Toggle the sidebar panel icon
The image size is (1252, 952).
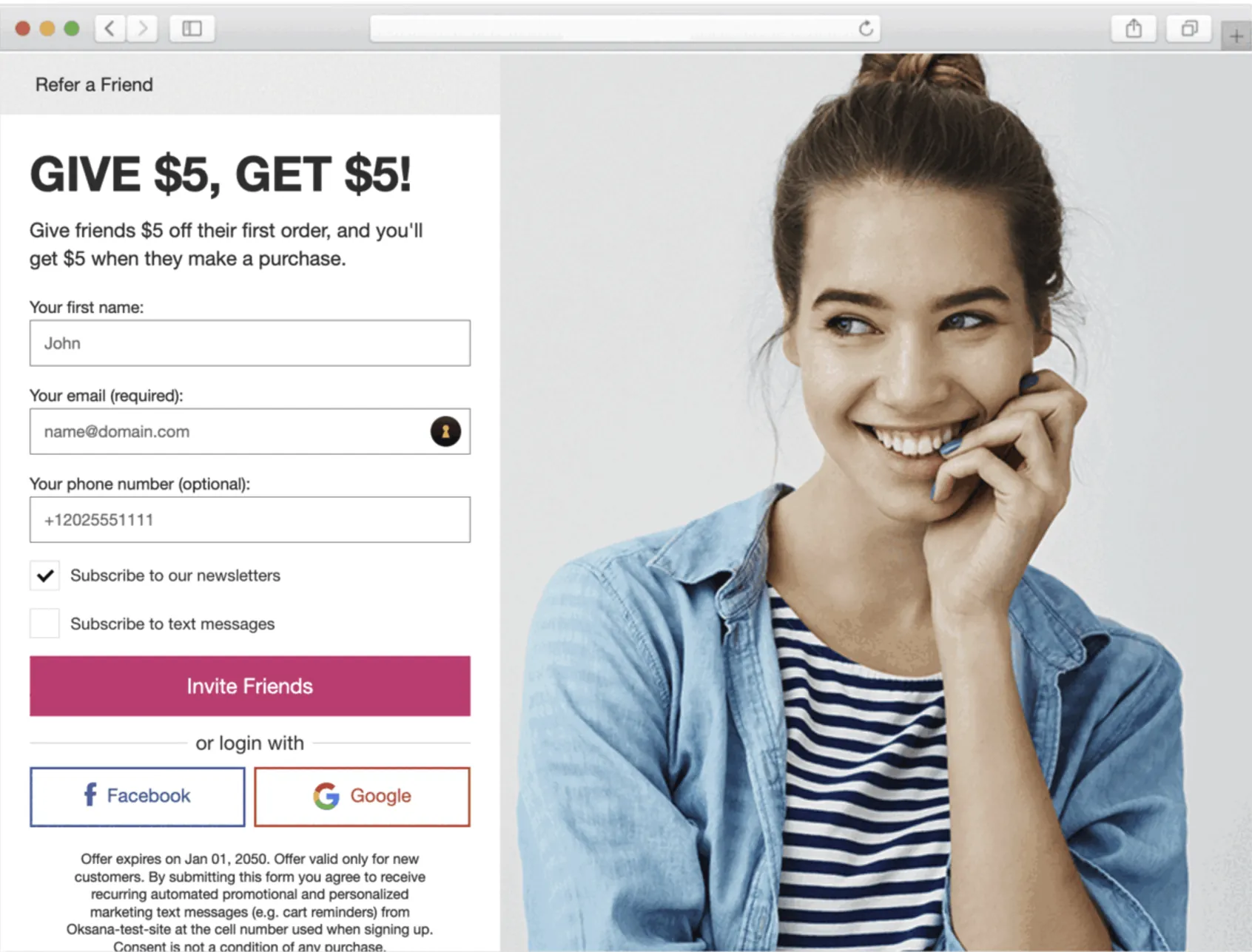point(192,29)
